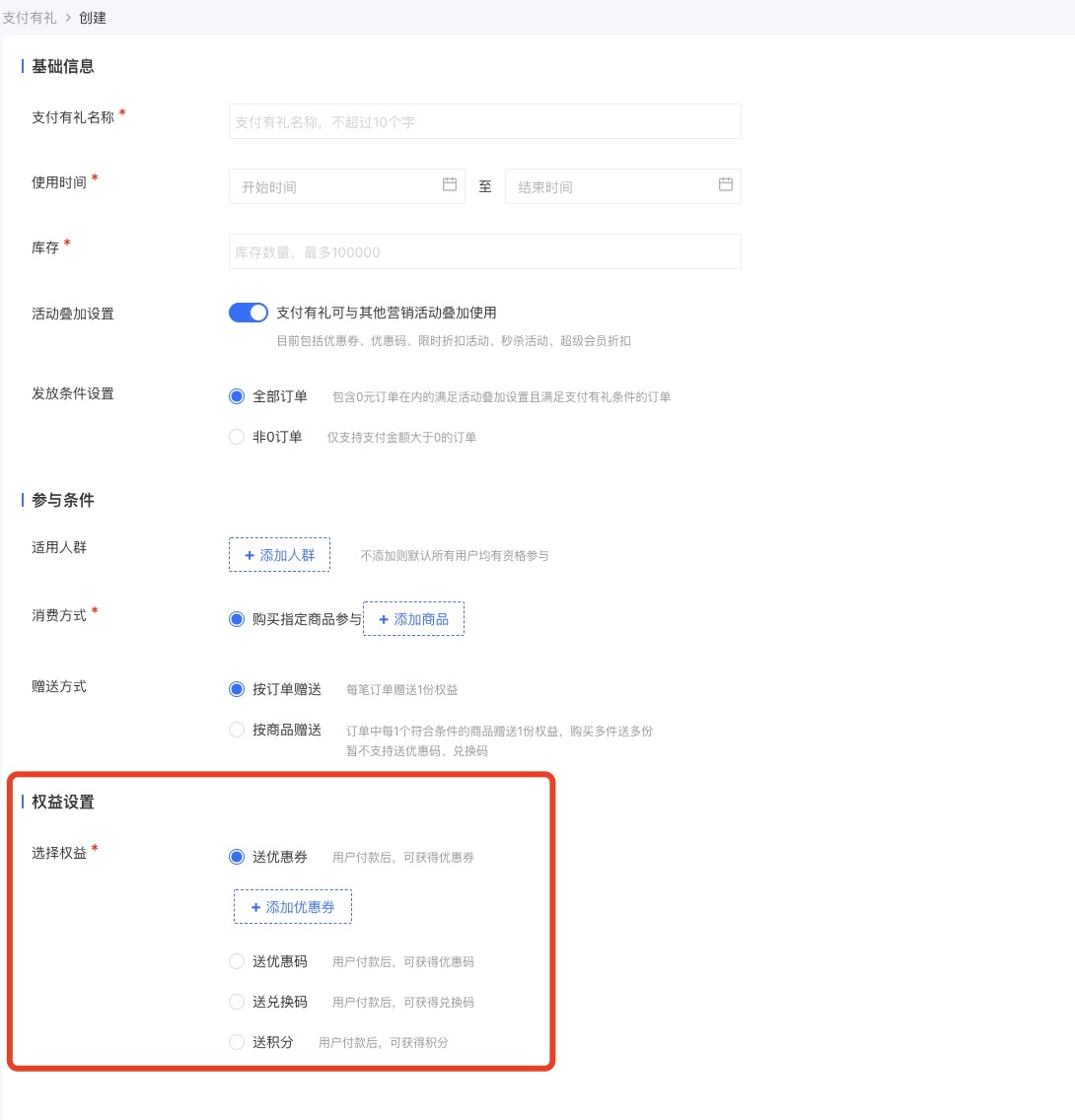Click the 库存 quantity input field
This screenshot has height=1120, width=1075.
click(x=484, y=251)
